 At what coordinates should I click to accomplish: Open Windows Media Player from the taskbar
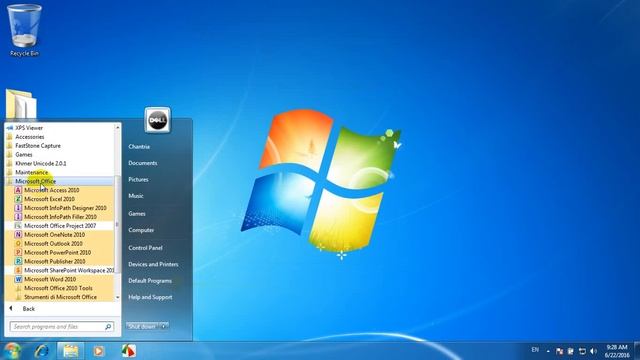(98, 351)
